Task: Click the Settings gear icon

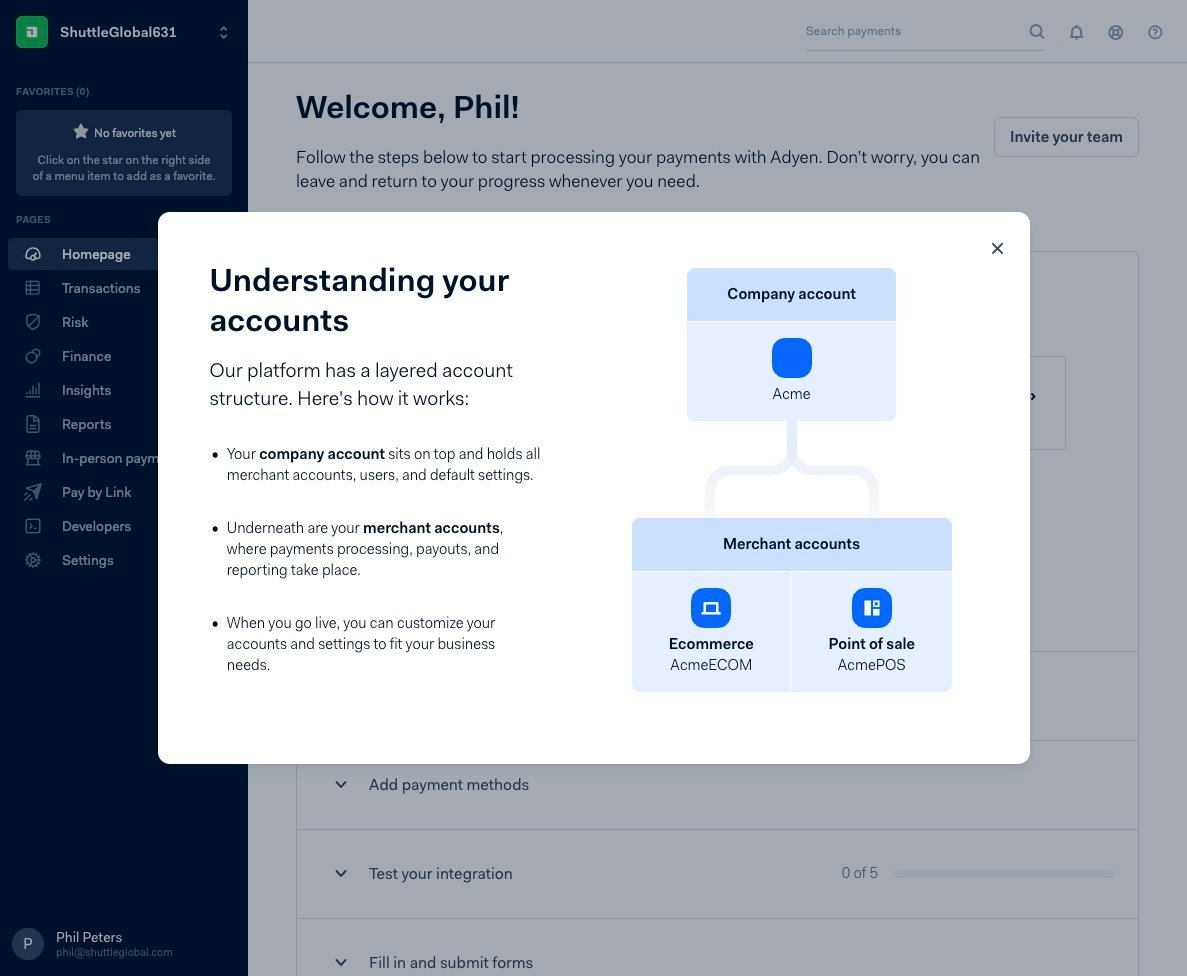Action: [33, 560]
